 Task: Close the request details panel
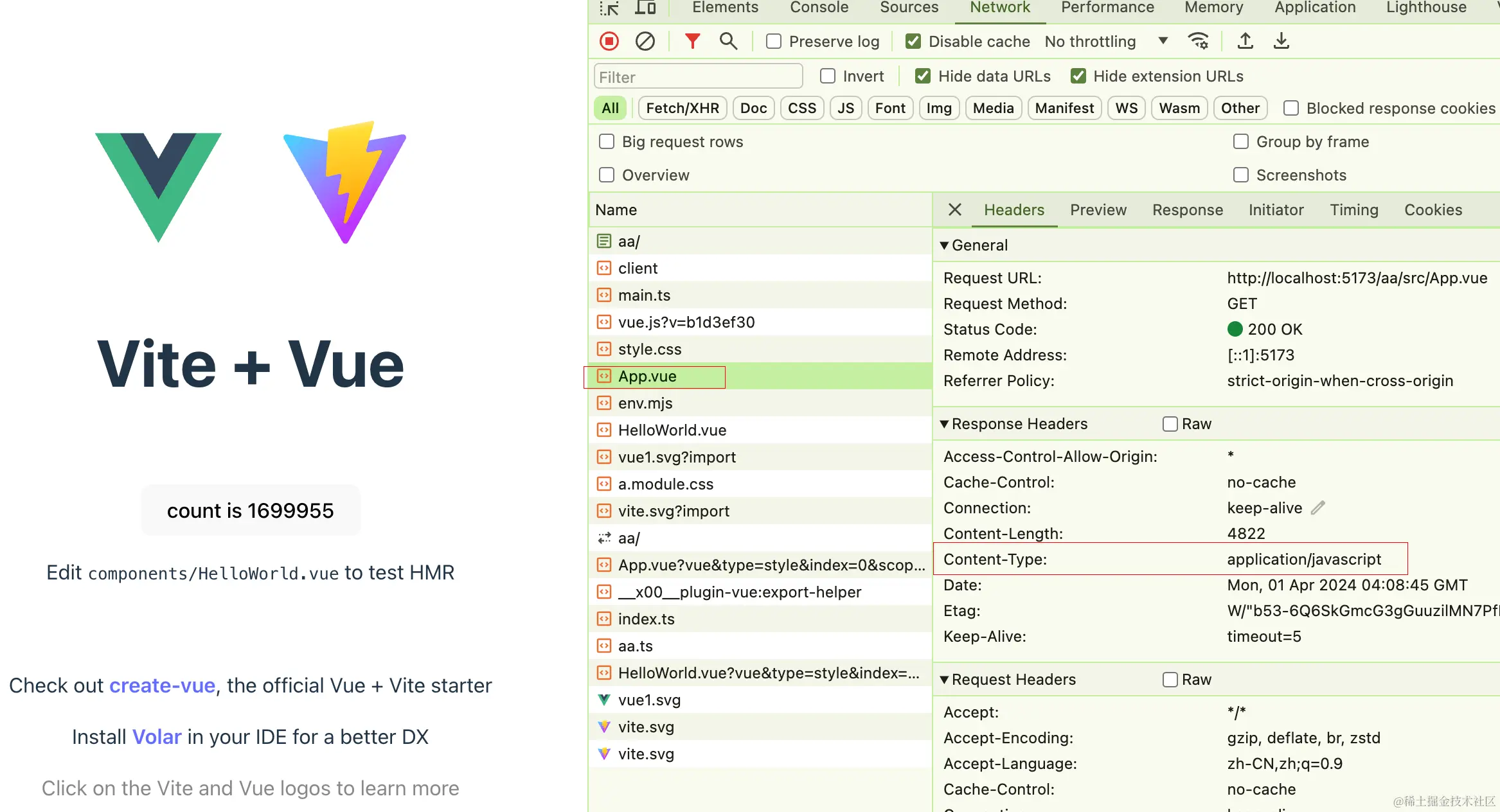tap(954, 210)
